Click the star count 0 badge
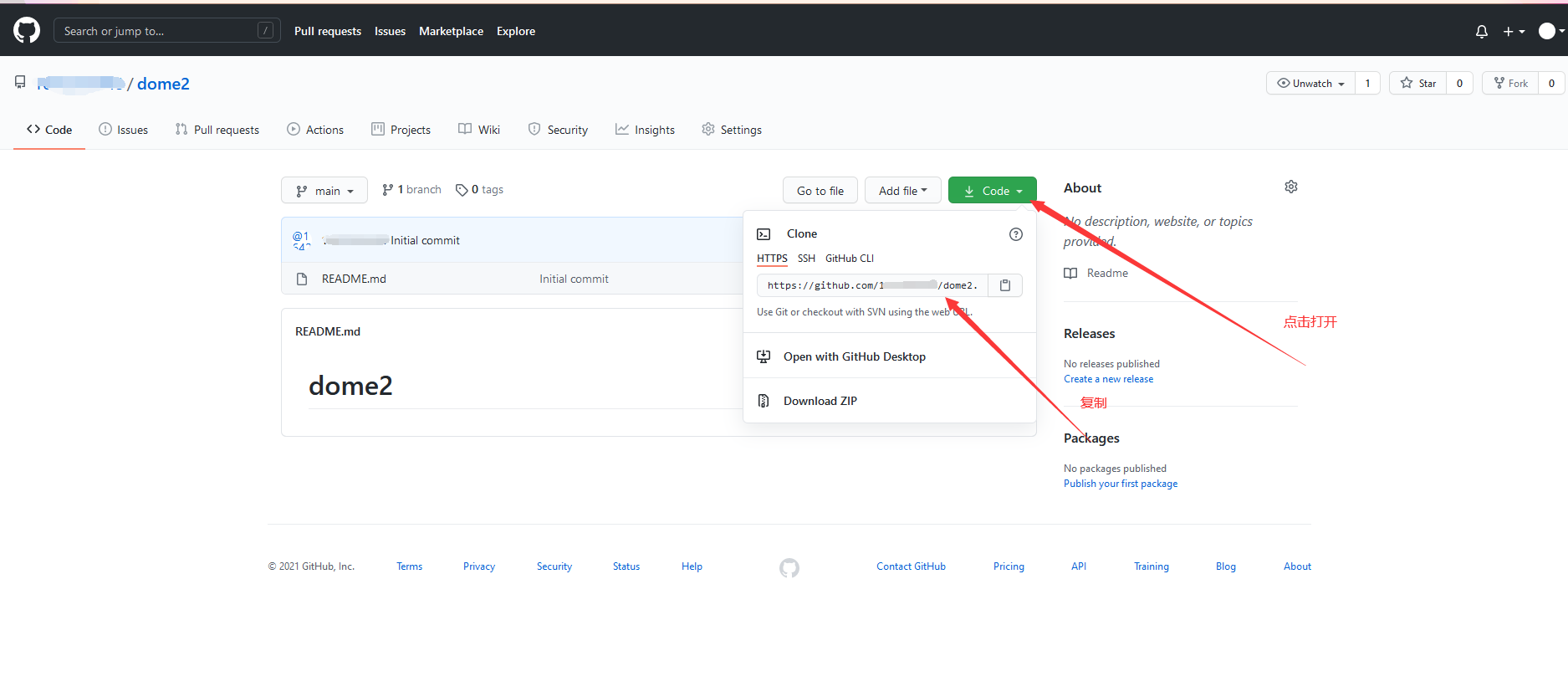 click(x=1459, y=83)
